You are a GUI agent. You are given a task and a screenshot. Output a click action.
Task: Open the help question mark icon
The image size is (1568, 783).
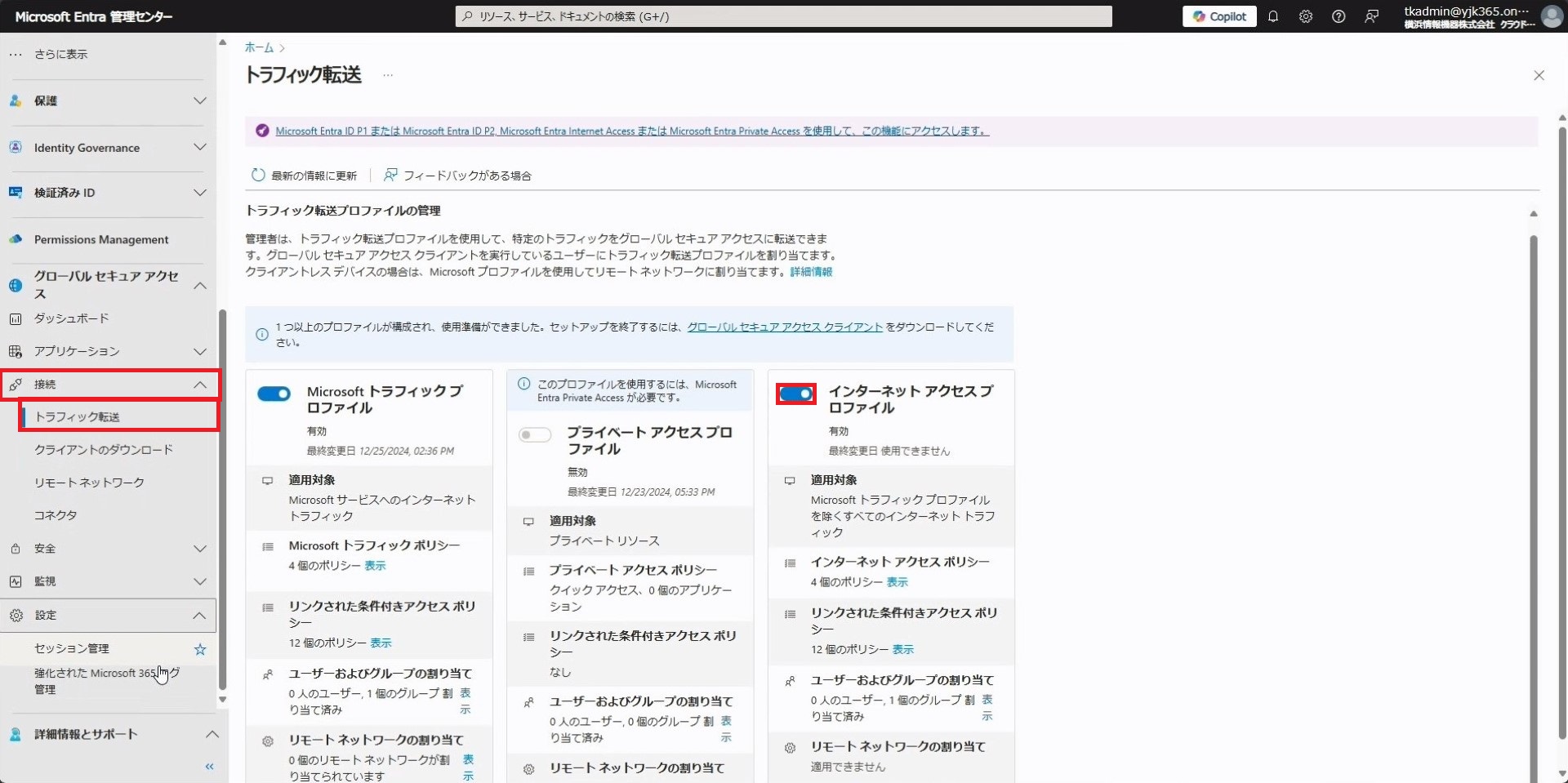click(x=1339, y=16)
